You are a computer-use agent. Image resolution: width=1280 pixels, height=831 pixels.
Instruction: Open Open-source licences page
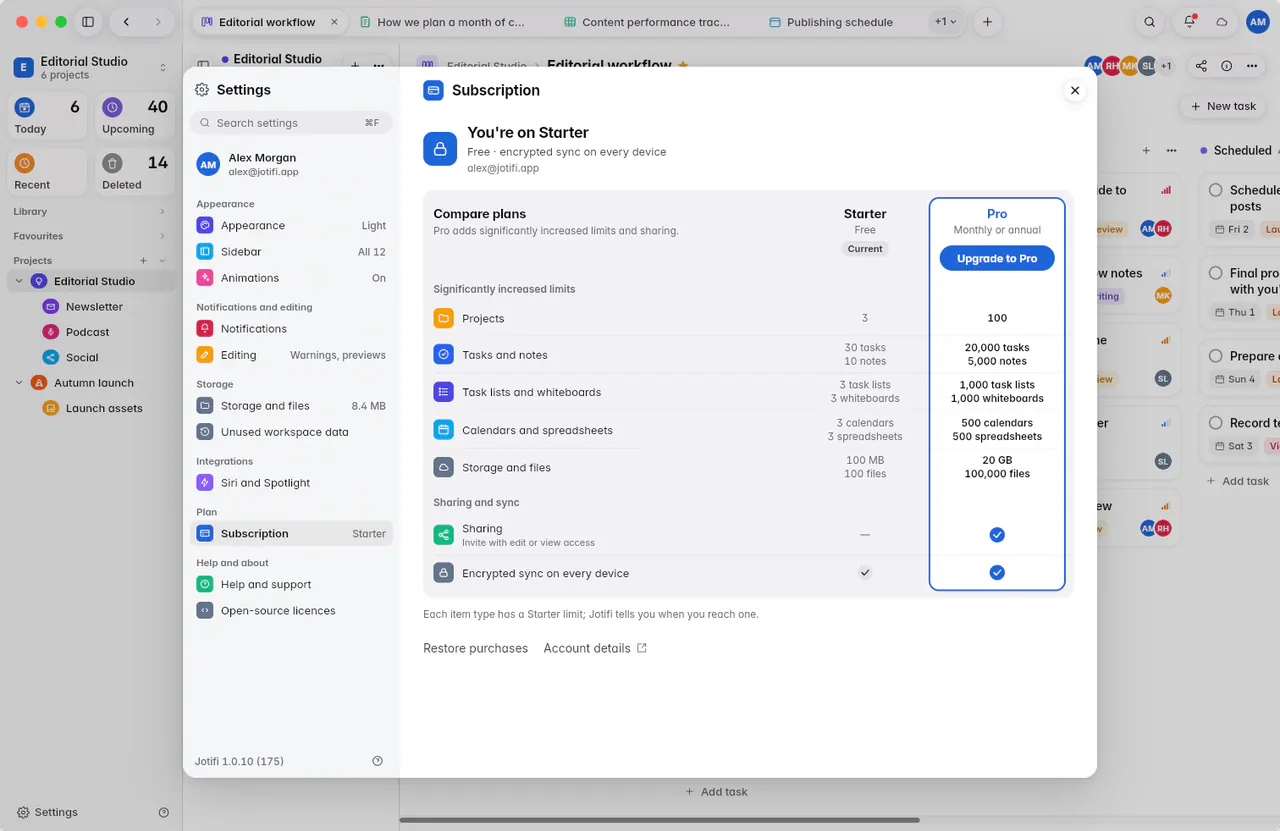pyautogui.click(x=291, y=611)
